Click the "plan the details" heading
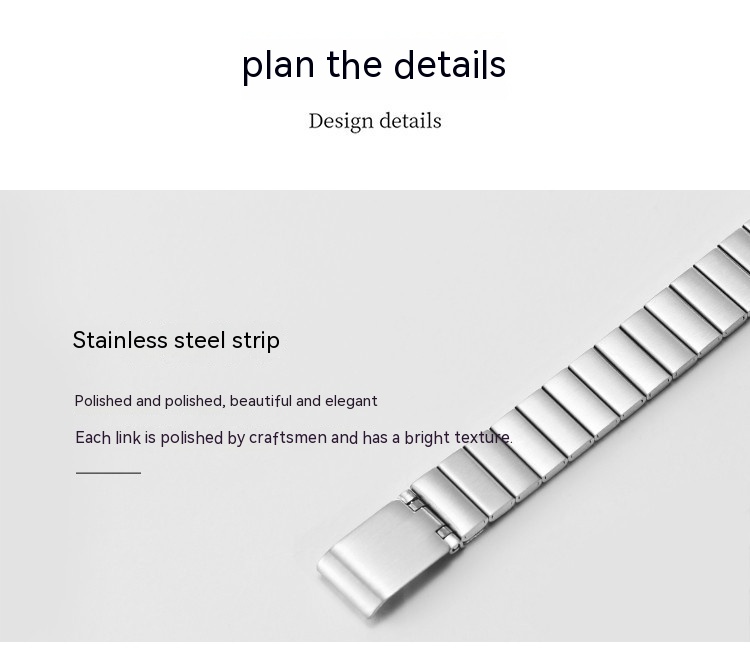This screenshot has width=750, height=648. [x=374, y=65]
